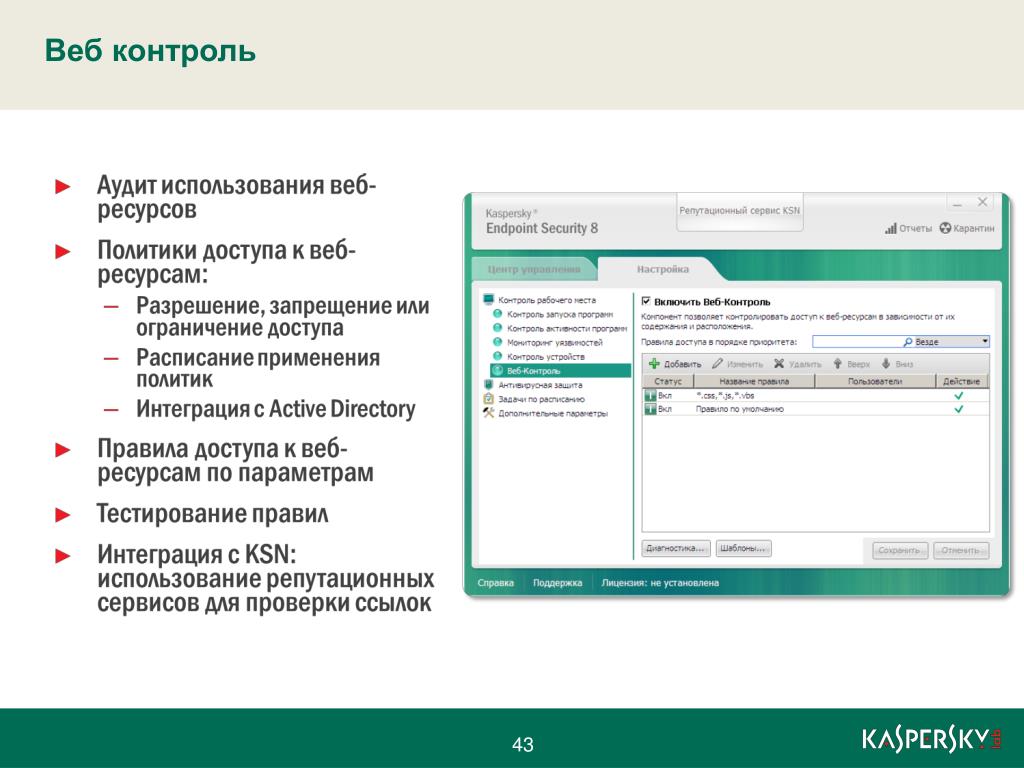
Task: Click the Дополнительные параметры tools icon
Action: coord(488,413)
